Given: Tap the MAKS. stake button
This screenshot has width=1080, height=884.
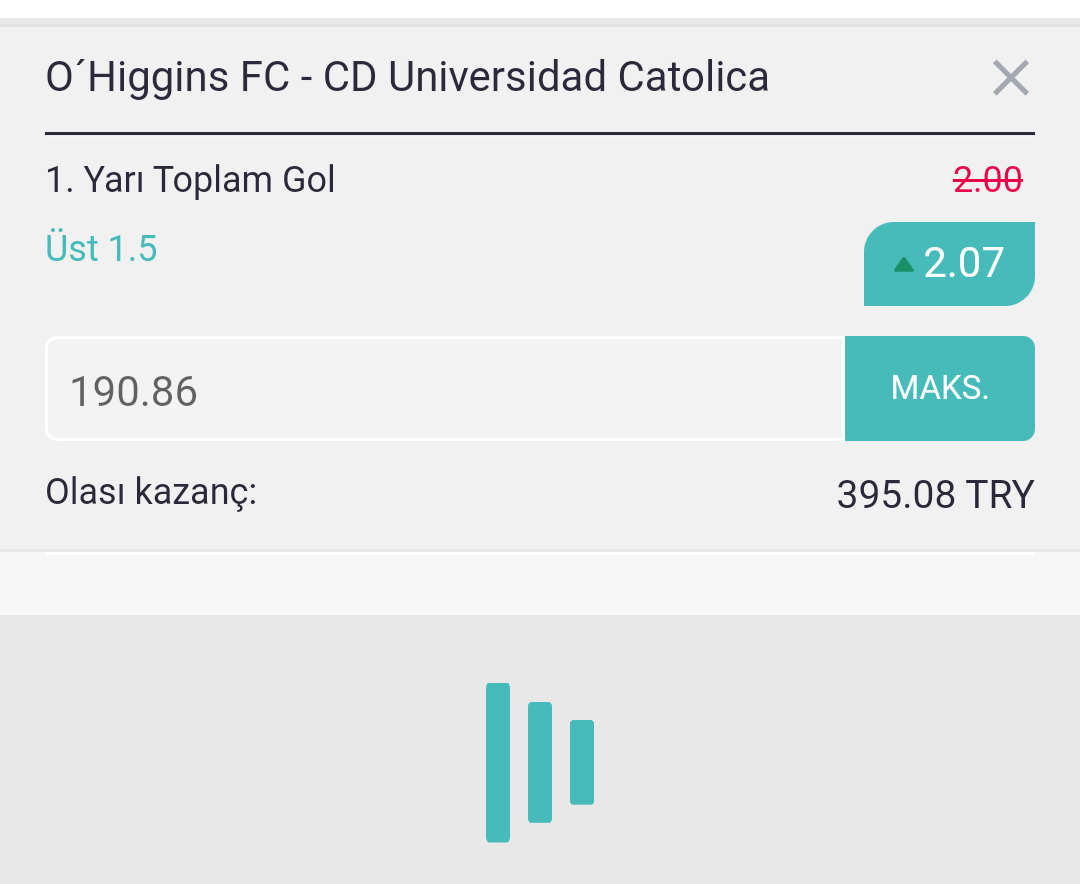Looking at the screenshot, I should pos(939,388).
